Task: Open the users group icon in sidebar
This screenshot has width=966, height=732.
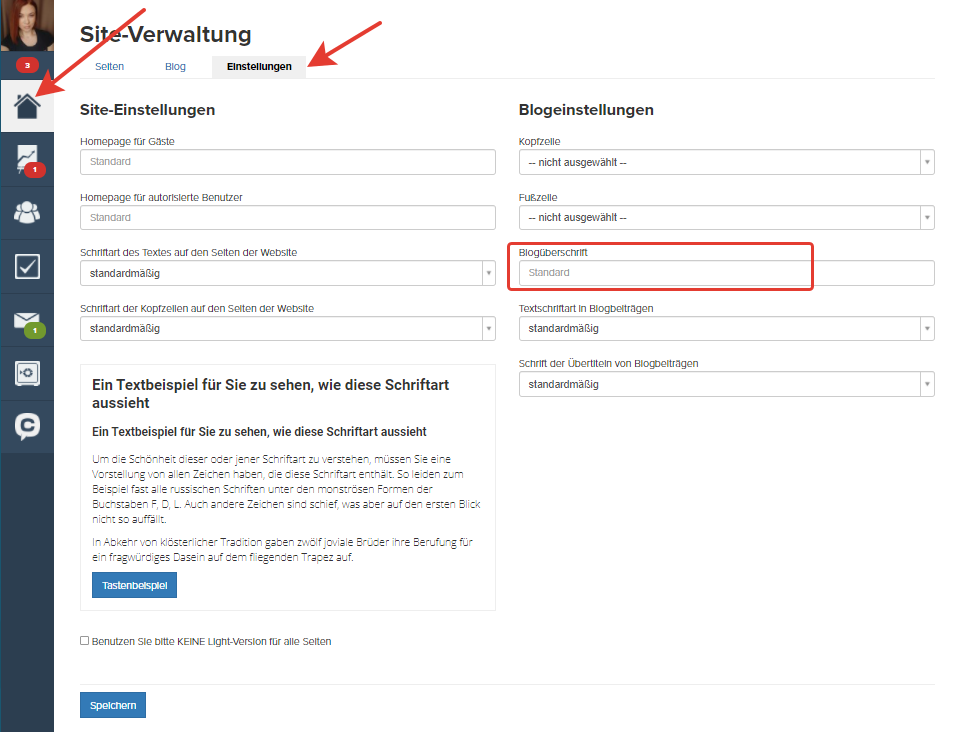Action: (x=27, y=213)
